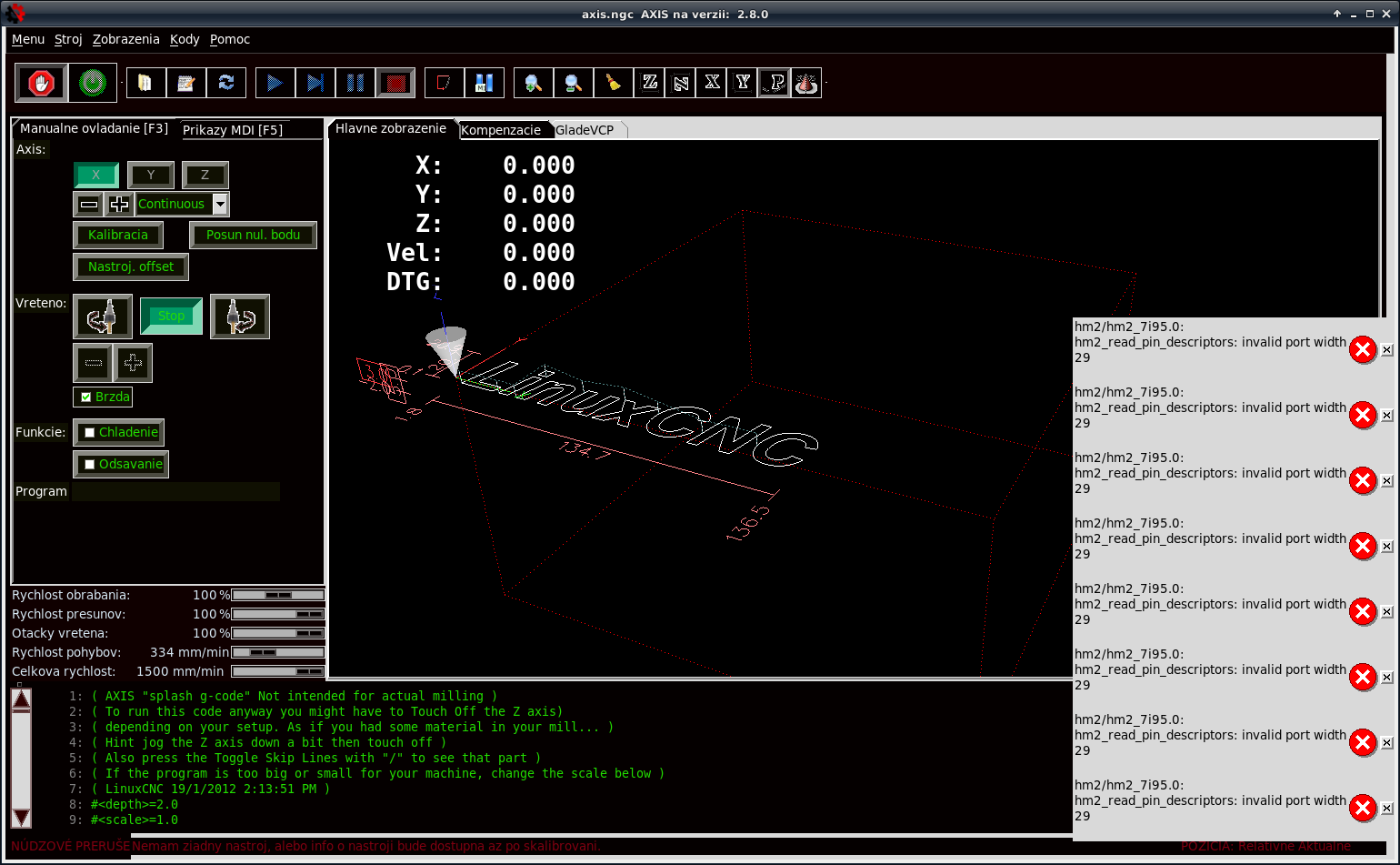
Task: Select rotated Z view icon
Action: tap(681, 83)
